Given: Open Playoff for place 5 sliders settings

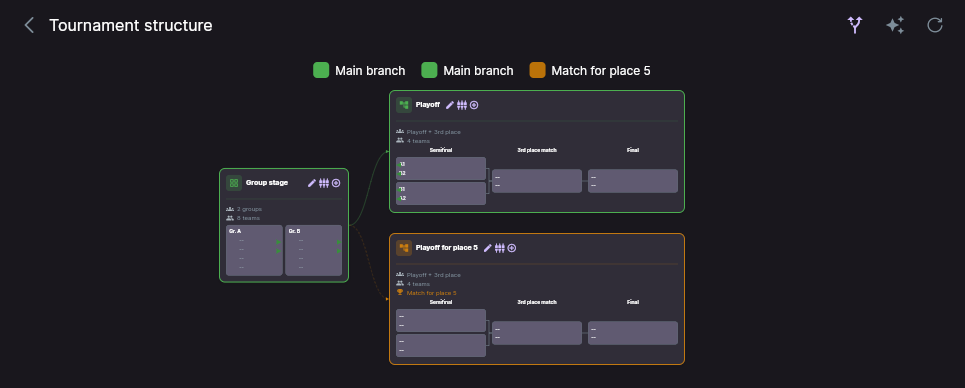Looking at the screenshot, I should pos(500,248).
